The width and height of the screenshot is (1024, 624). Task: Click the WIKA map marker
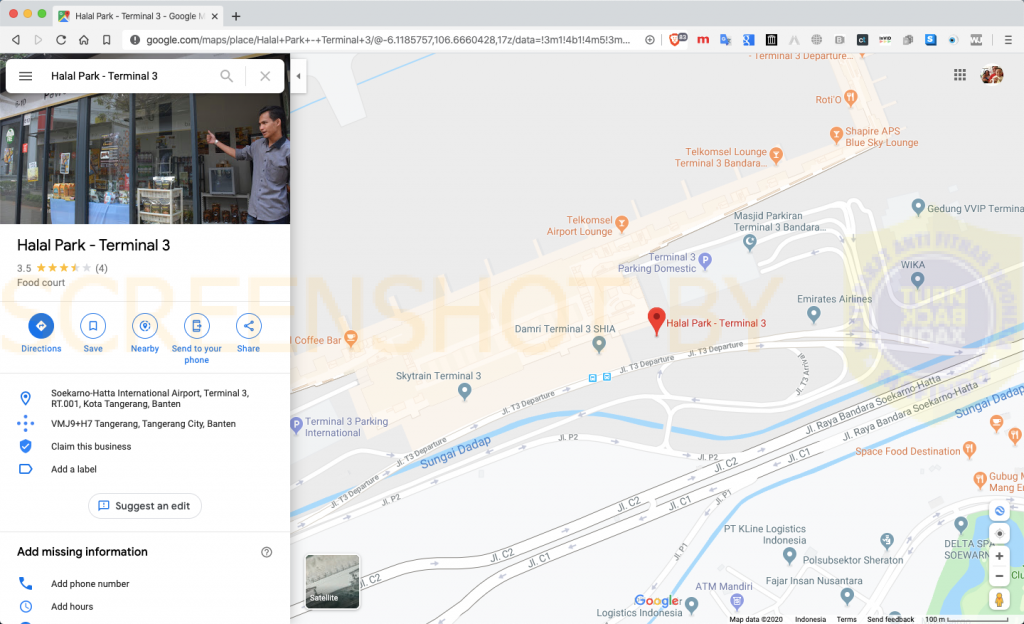[x=918, y=280]
